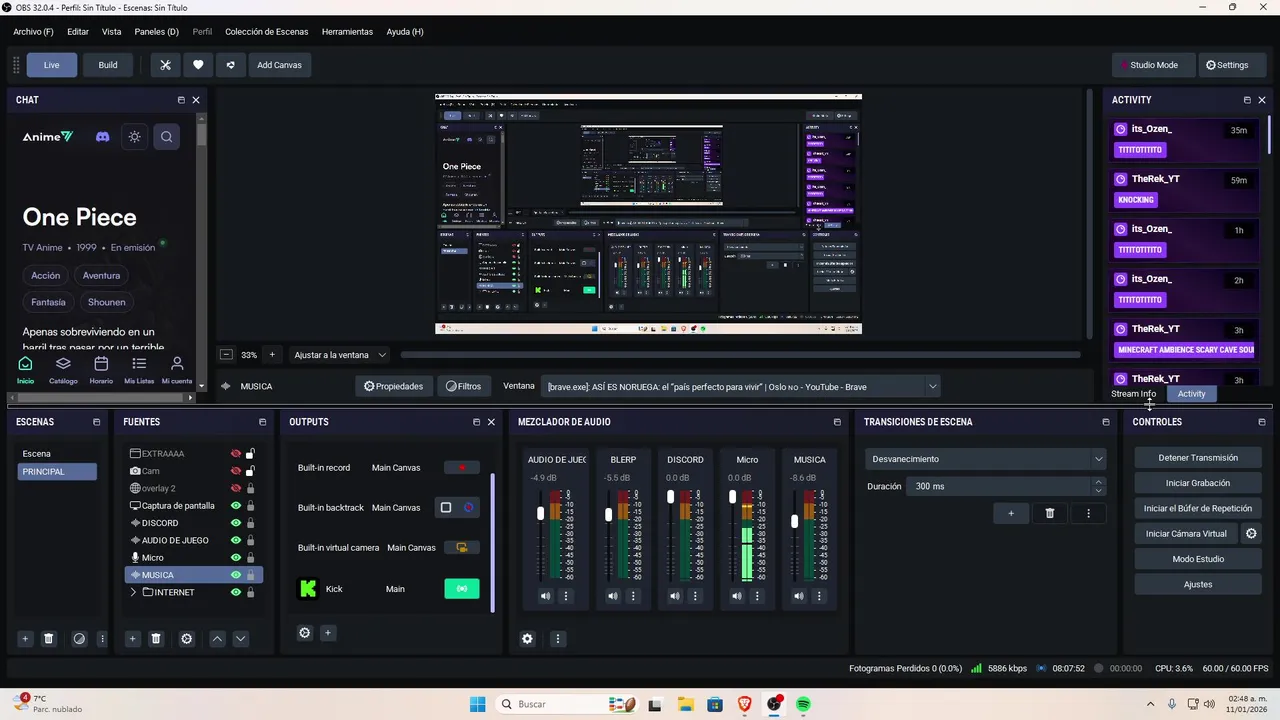The image size is (1280, 720).
Task: Click the icon left of Add Canvas
Action: (x=230, y=65)
